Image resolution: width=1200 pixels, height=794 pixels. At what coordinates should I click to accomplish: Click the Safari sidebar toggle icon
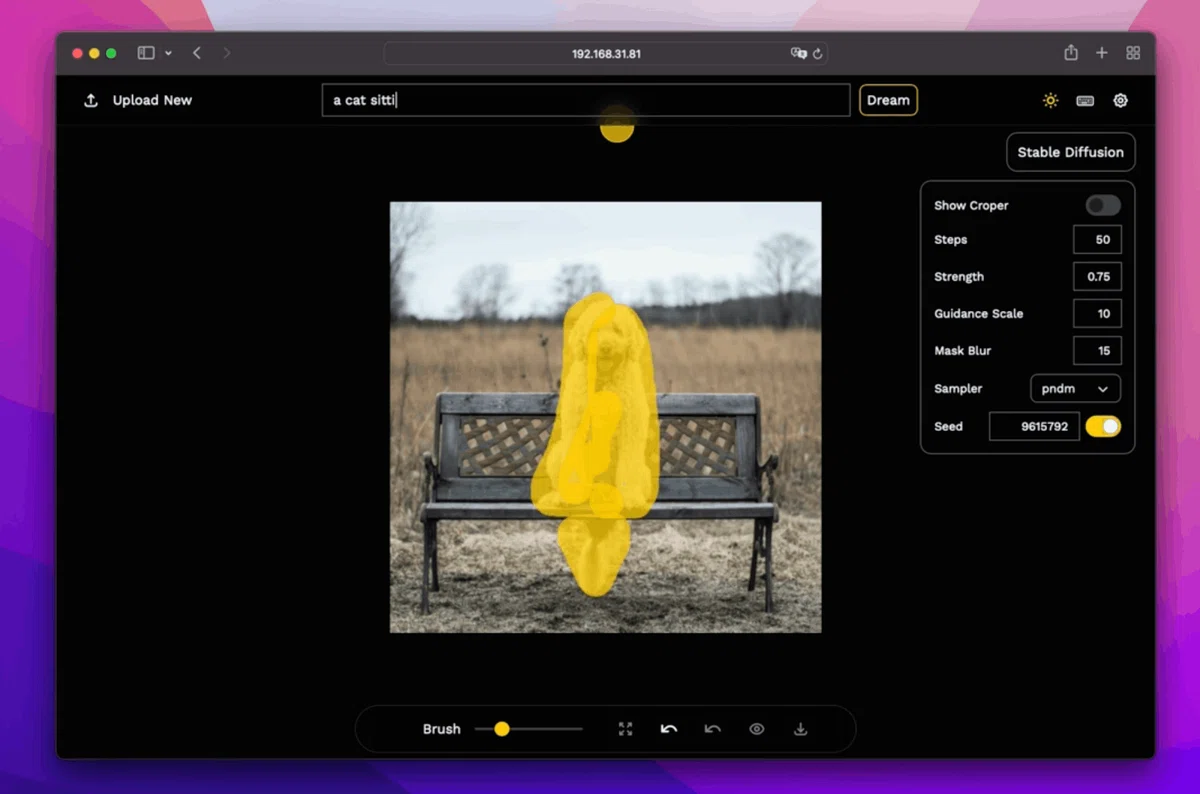point(146,53)
